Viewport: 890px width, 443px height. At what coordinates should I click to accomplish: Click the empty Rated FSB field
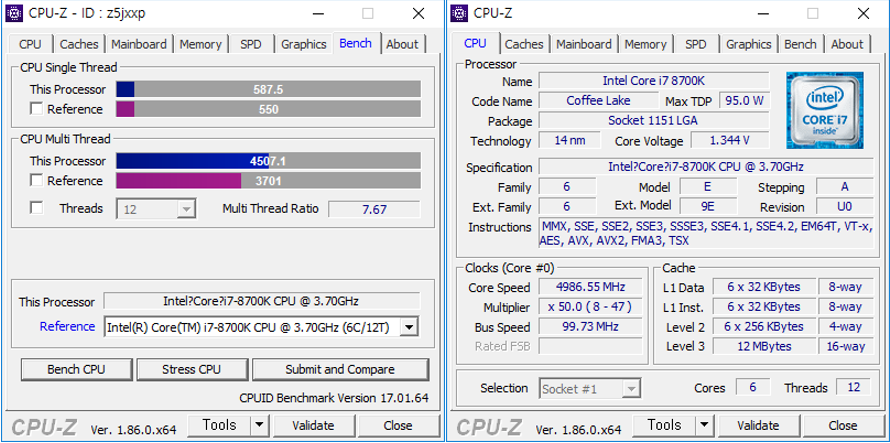590,346
